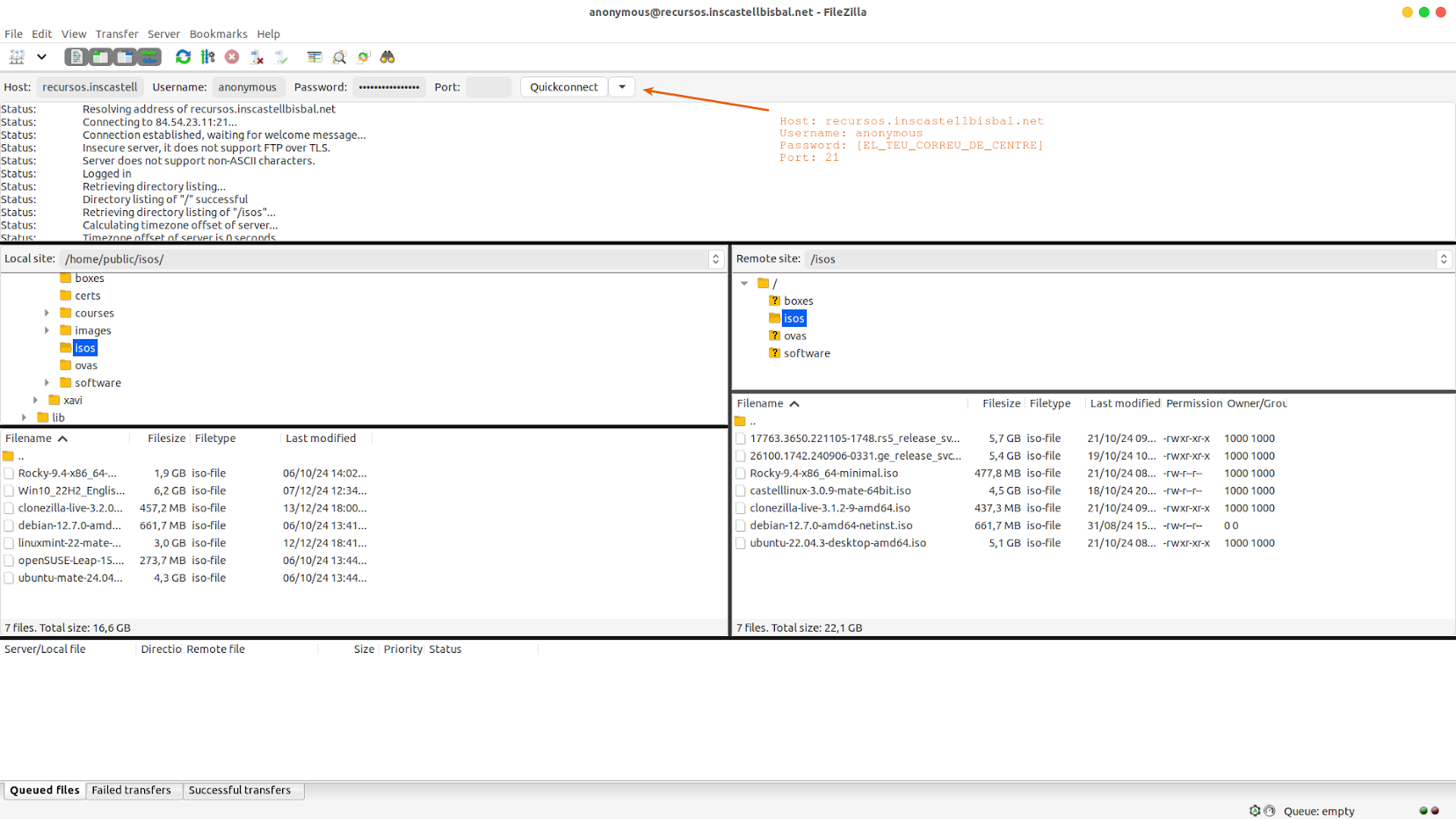Reconnect to the last used server
This screenshot has height=819, width=1456.
coord(281,57)
